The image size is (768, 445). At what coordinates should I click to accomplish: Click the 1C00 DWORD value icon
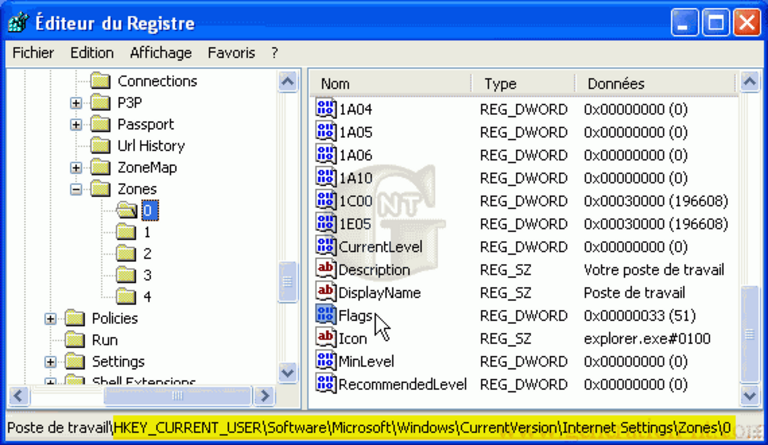click(326, 201)
